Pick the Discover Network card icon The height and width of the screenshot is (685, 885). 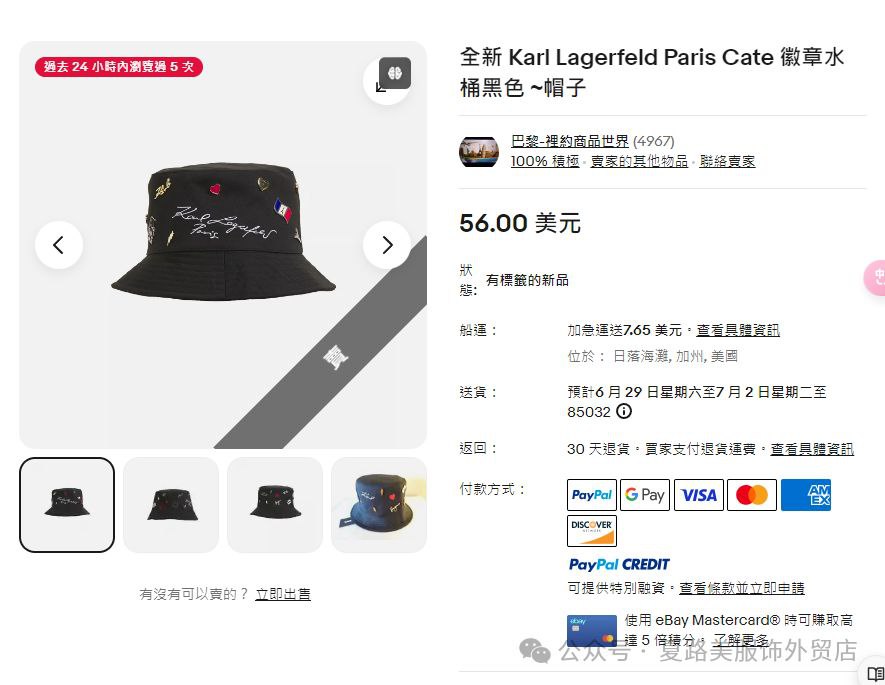(592, 530)
